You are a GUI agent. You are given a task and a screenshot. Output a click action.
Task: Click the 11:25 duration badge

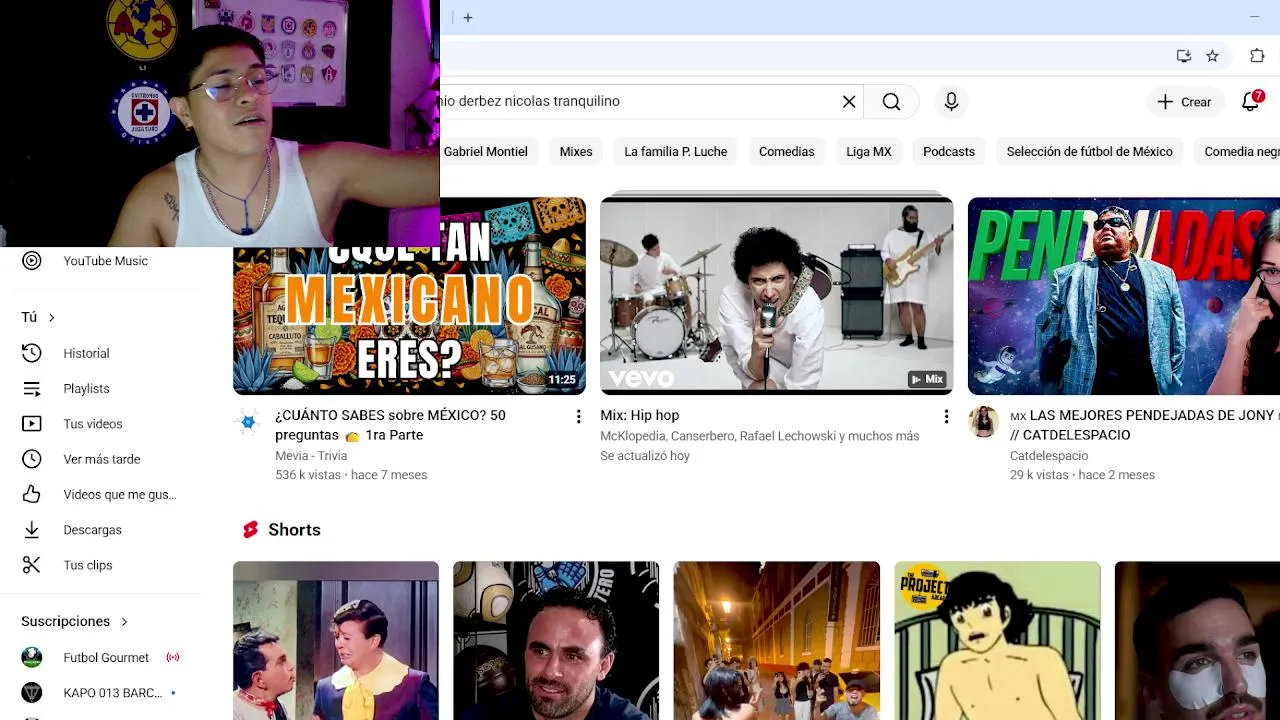562,380
